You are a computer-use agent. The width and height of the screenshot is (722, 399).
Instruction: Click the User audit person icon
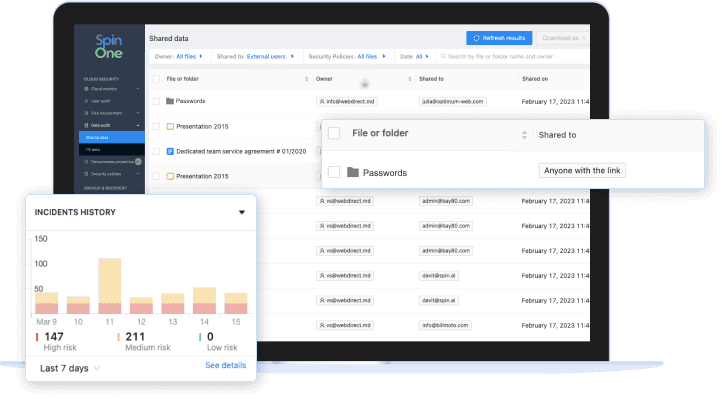(86, 101)
